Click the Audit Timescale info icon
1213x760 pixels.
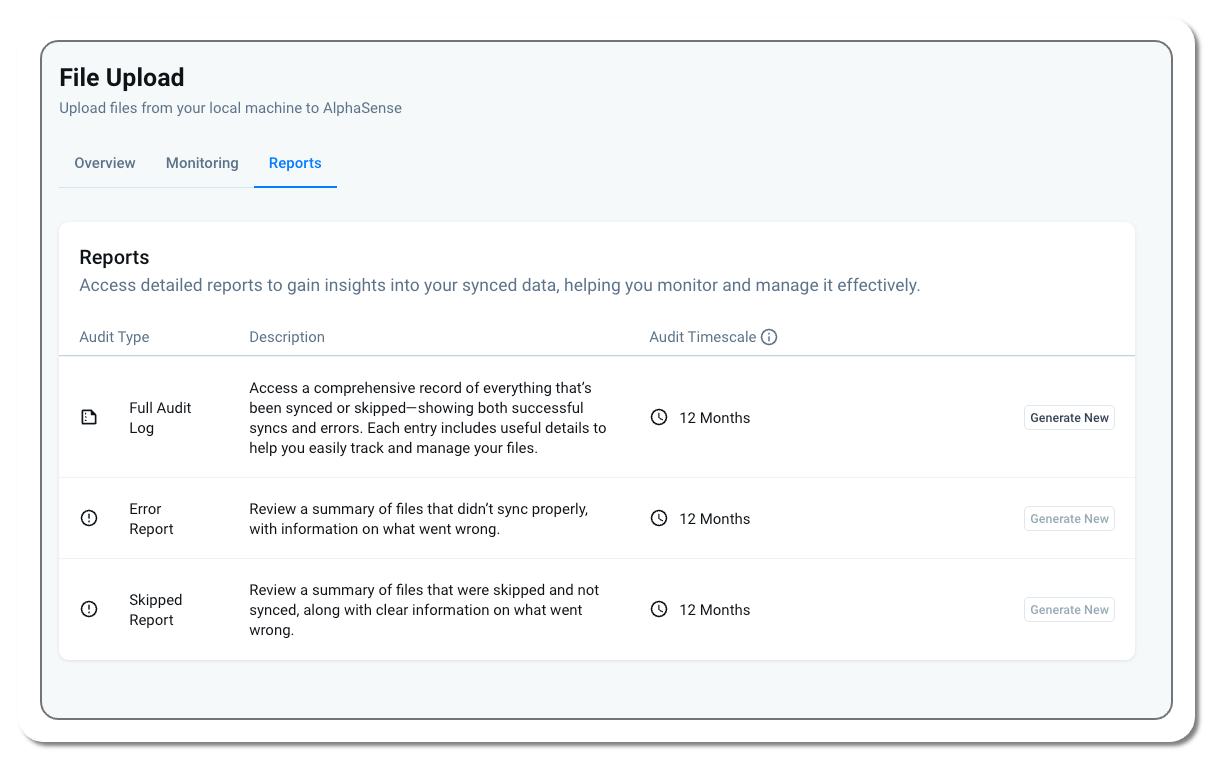tap(769, 337)
